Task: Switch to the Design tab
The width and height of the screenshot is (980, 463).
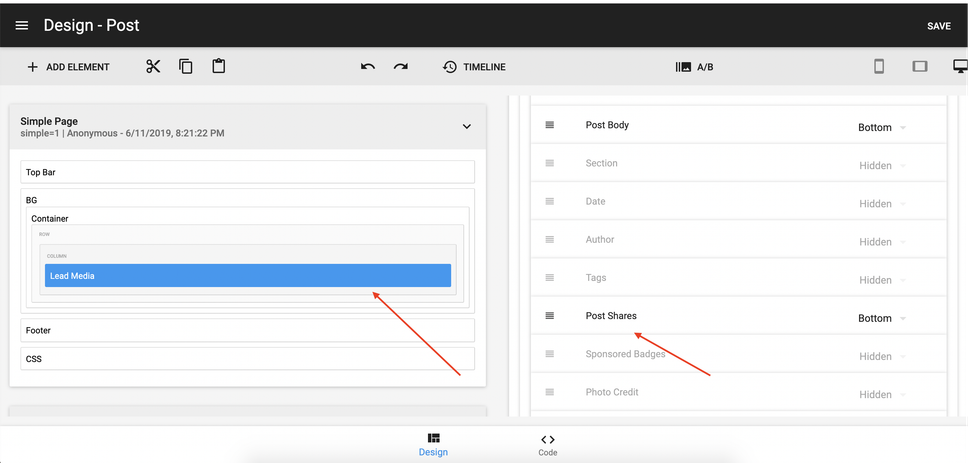Action: [x=433, y=445]
